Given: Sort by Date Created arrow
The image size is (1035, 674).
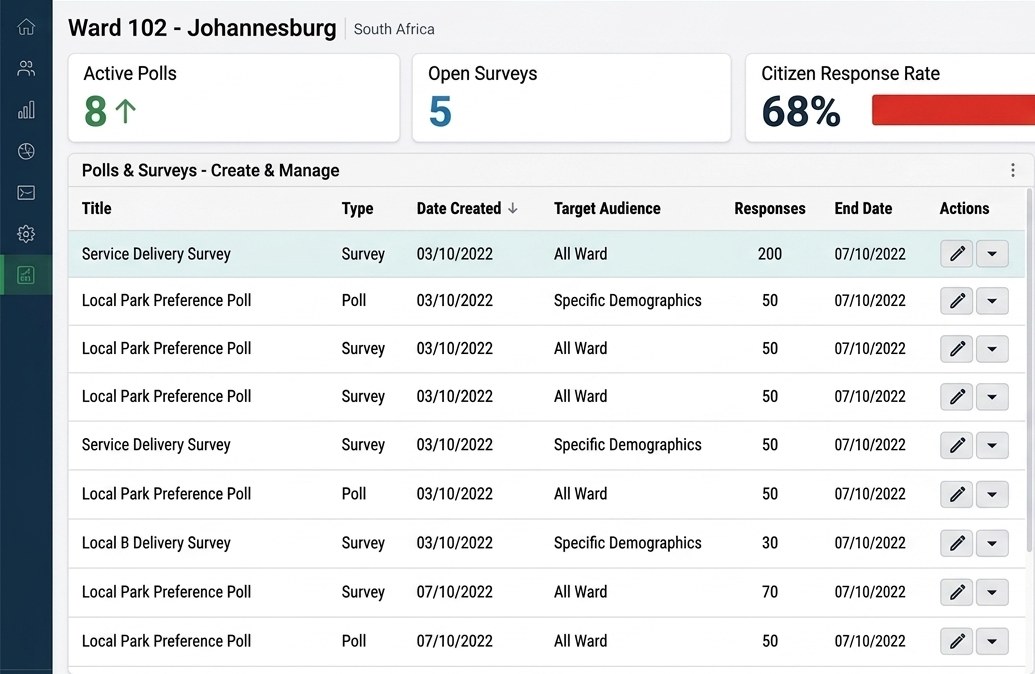Looking at the screenshot, I should point(513,209).
